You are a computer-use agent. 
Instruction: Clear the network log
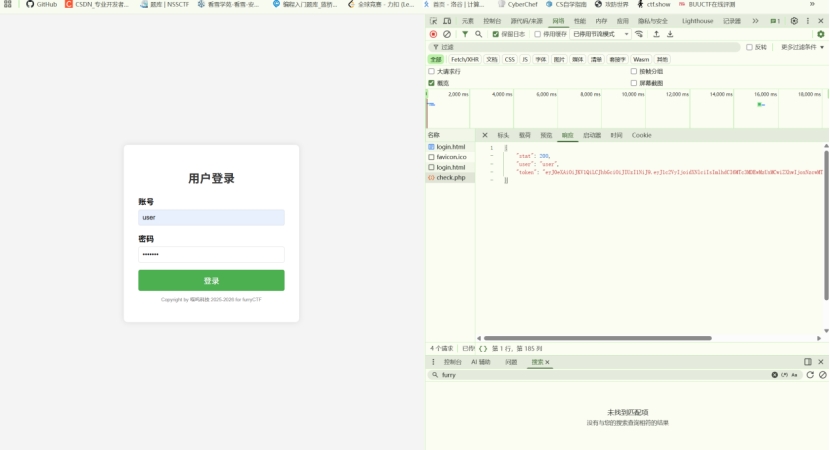tap(447, 34)
